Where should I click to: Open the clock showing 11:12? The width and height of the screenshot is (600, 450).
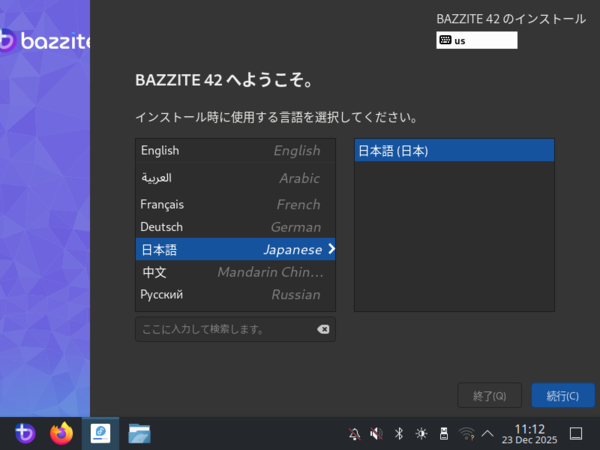[530, 434]
